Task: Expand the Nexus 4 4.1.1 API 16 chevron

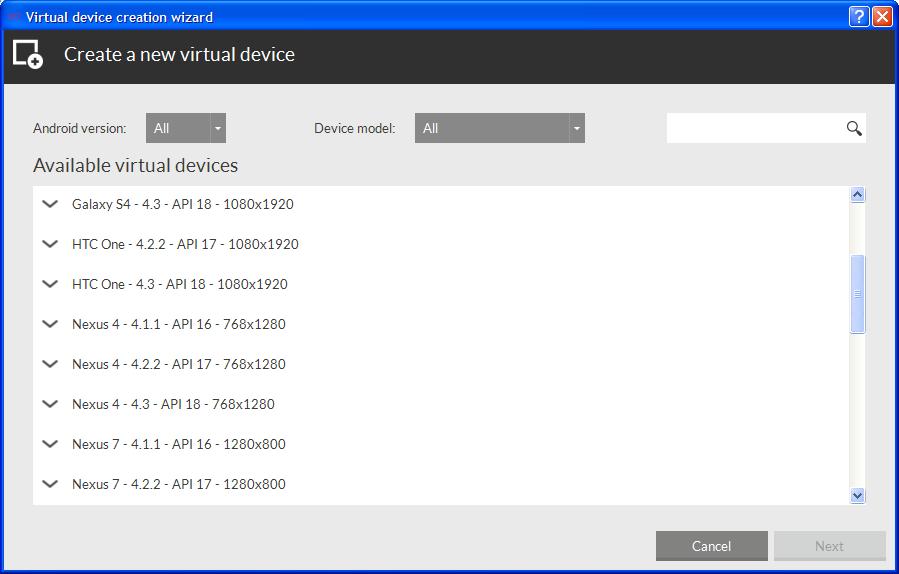Action: pos(50,324)
